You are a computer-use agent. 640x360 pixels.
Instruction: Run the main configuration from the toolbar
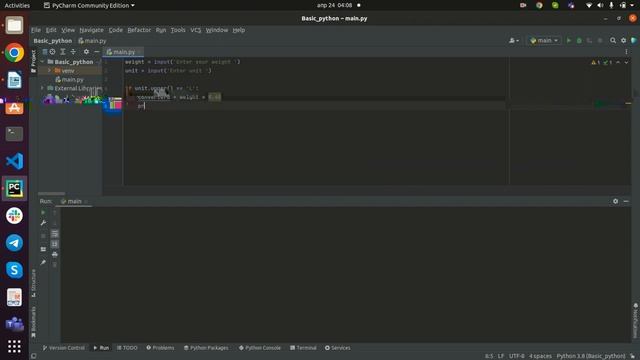569,40
